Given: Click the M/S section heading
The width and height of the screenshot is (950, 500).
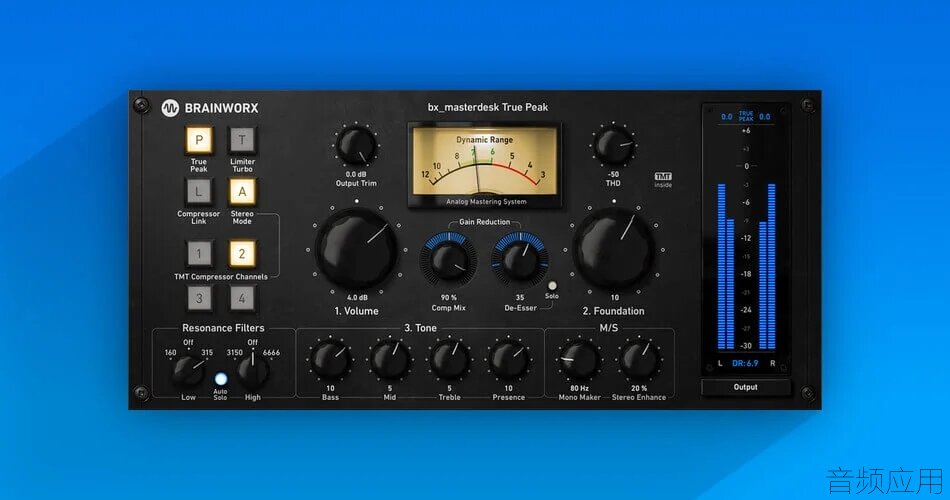Looking at the screenshot, I should [x=608, y=328].
